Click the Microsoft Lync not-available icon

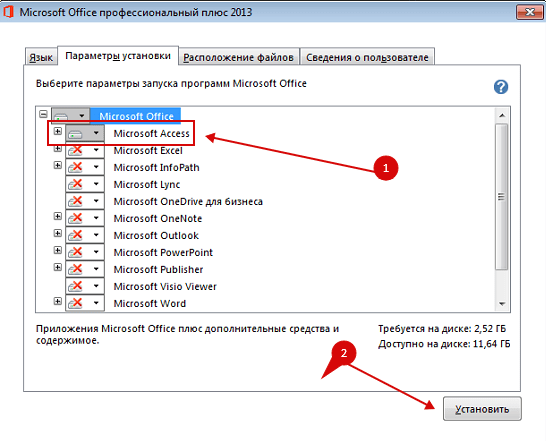76,184
